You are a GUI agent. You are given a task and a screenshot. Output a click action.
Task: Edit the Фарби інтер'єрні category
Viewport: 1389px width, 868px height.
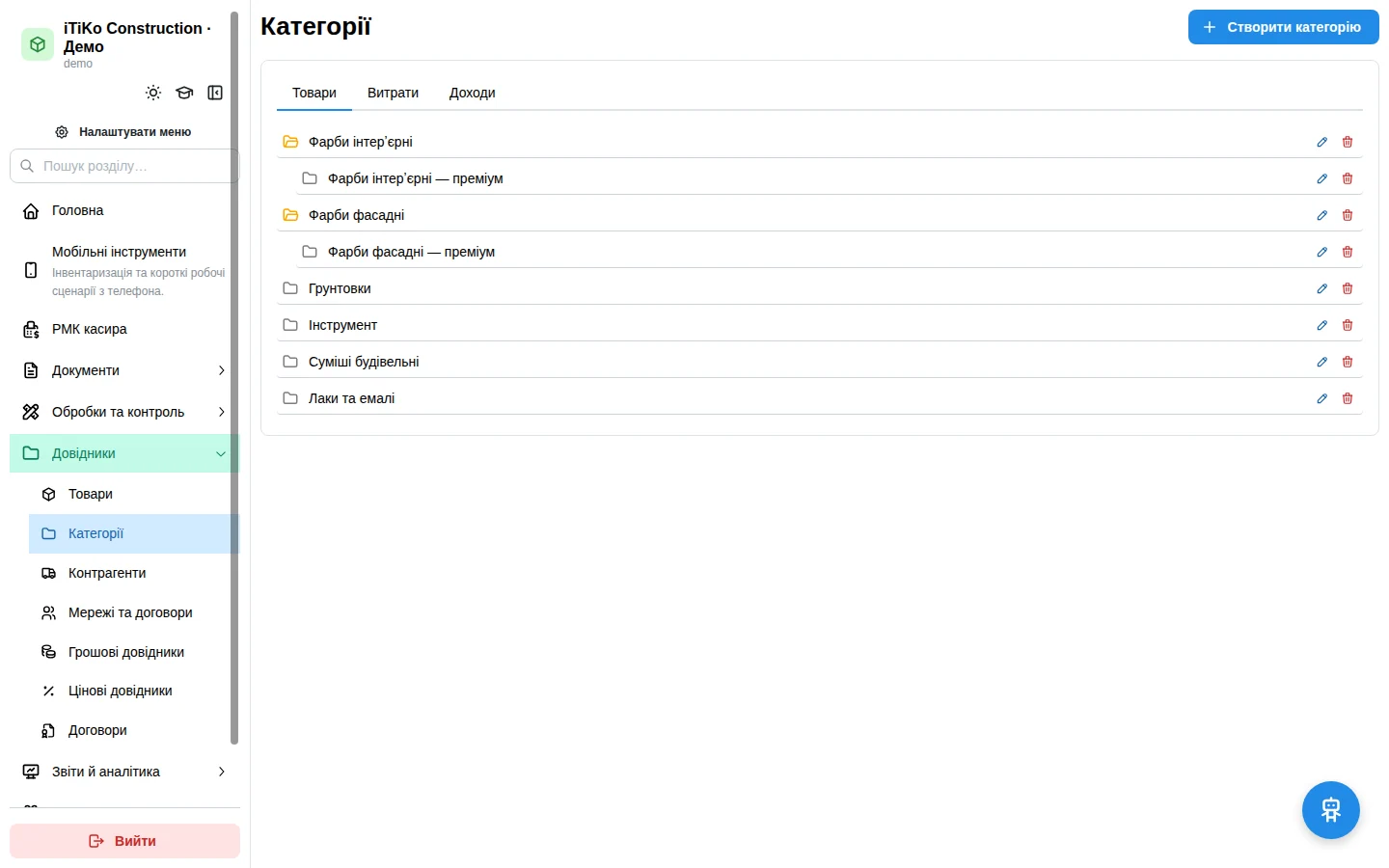click(1322, 142)
